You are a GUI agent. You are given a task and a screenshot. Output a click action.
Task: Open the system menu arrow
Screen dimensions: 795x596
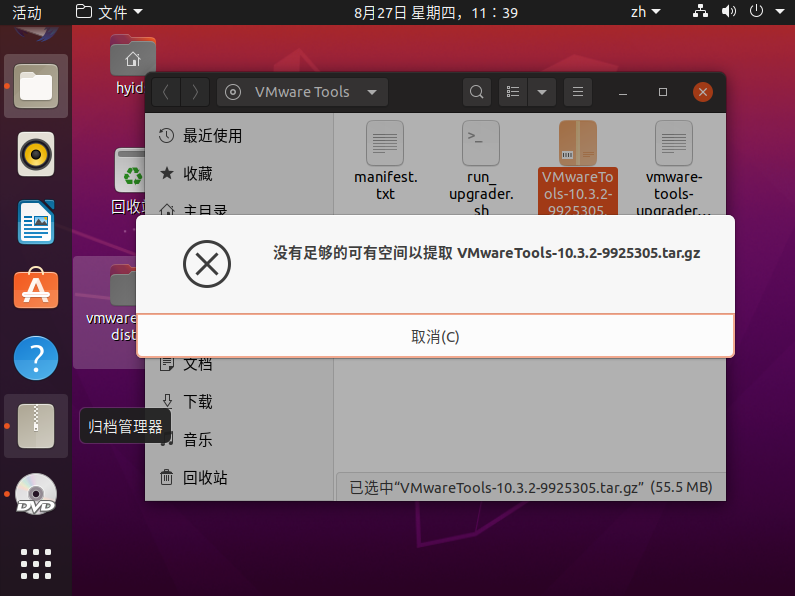[780, 12]
